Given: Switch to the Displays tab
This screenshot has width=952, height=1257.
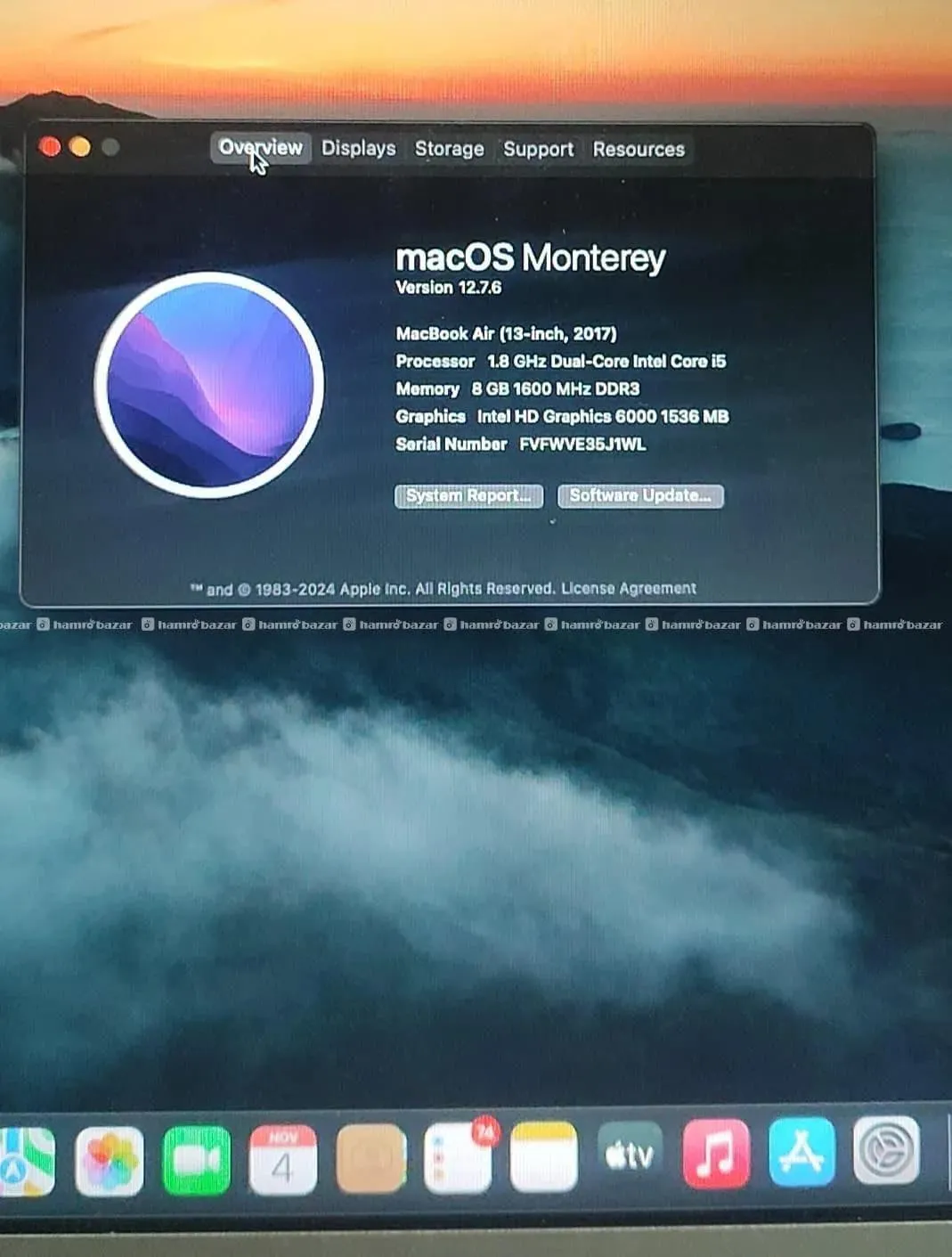Looking at the screenshot, I should click(x=358, y=149).
